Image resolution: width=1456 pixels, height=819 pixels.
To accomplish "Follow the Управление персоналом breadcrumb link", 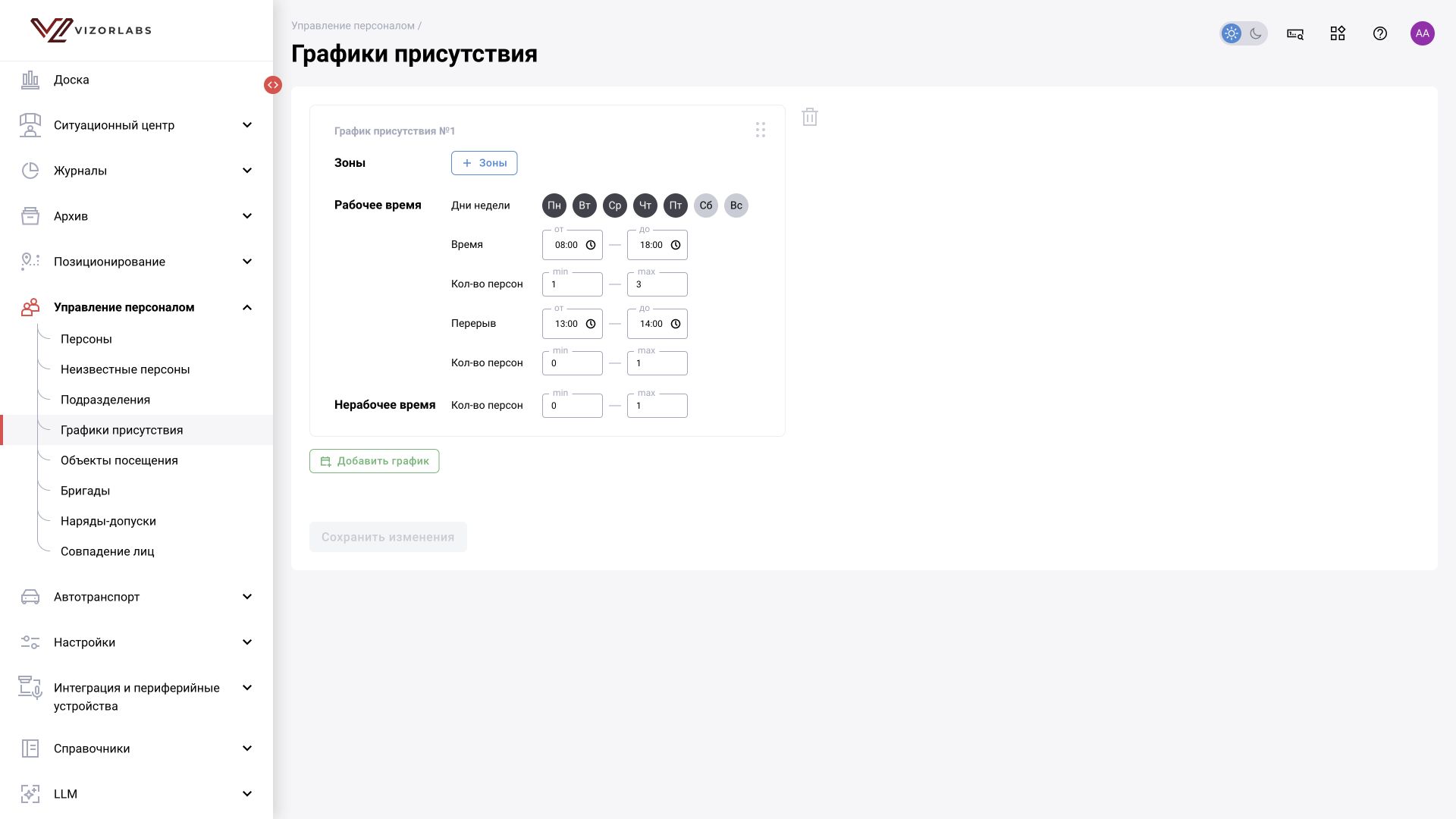I will click(x=353, y=26).
